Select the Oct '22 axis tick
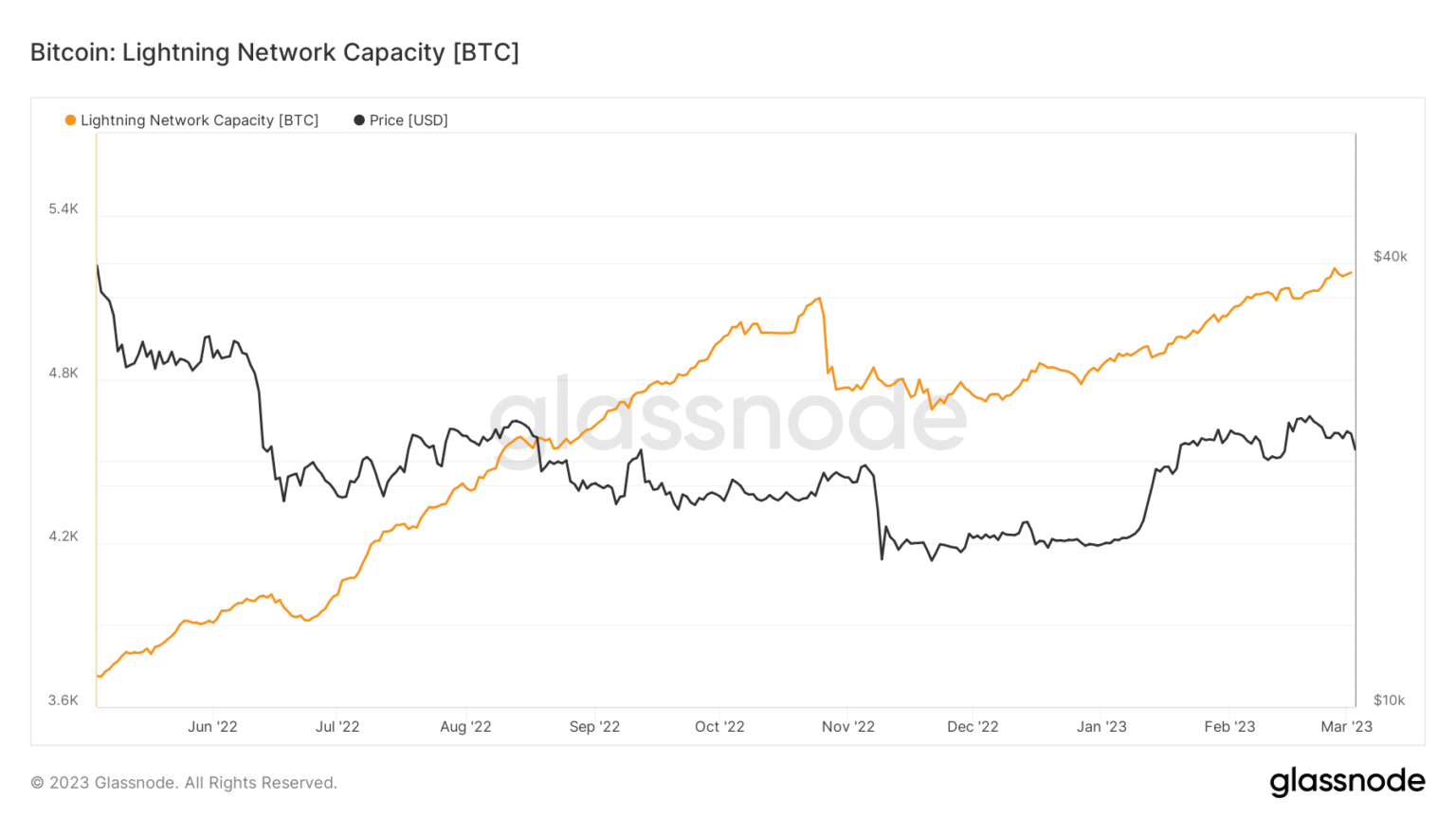 click(719, 727)
